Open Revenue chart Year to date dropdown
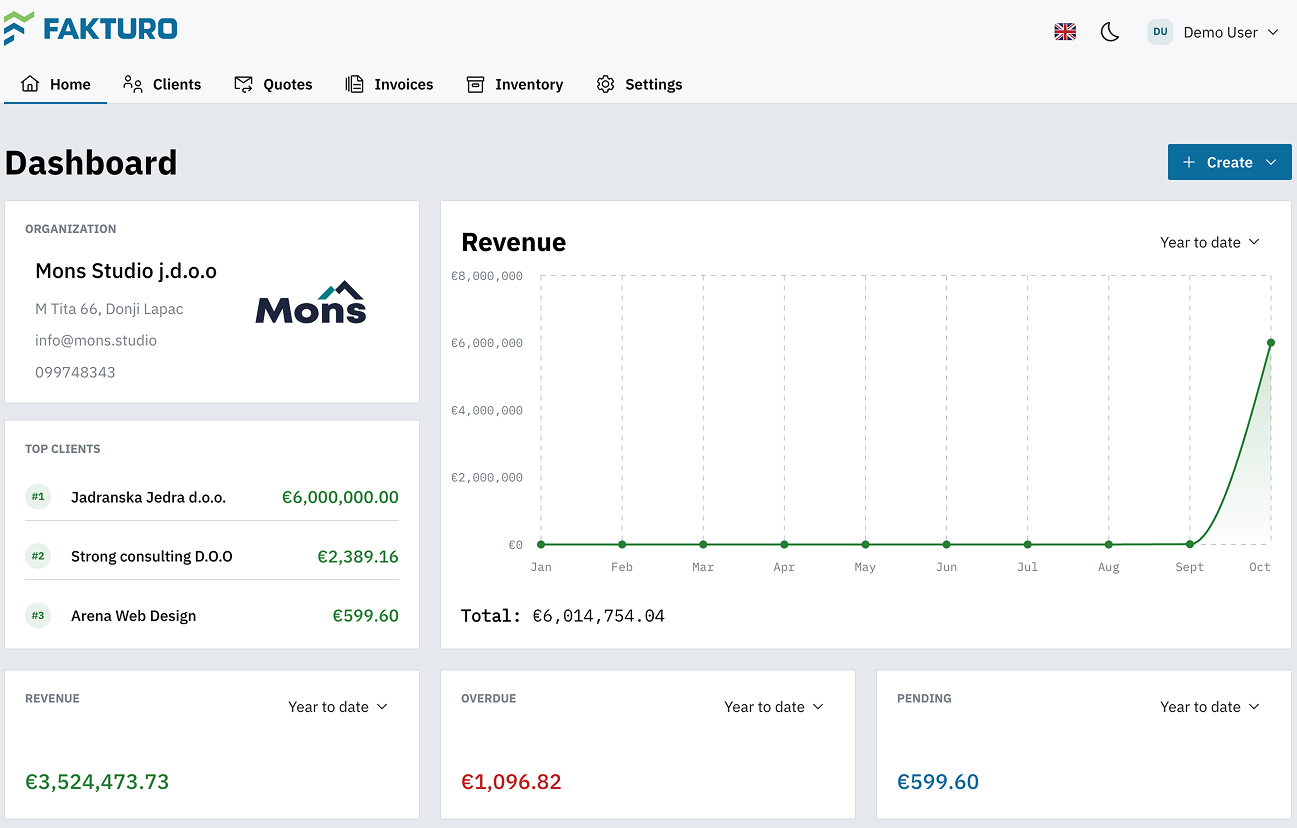Viewport: 1297px width, 828px height. pyautogui.click(x=1209, y=242)
